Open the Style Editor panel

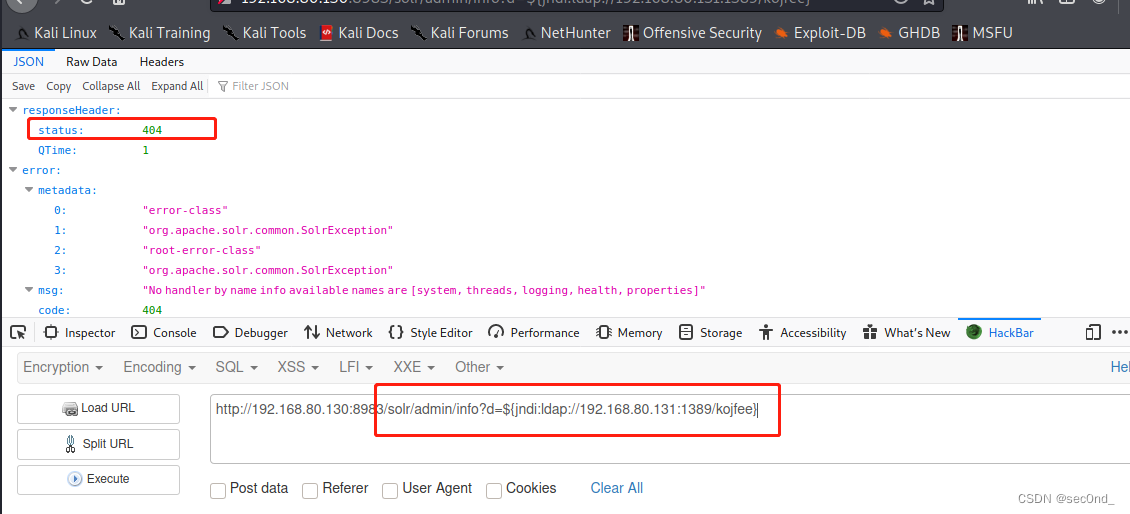coord(430,332)
